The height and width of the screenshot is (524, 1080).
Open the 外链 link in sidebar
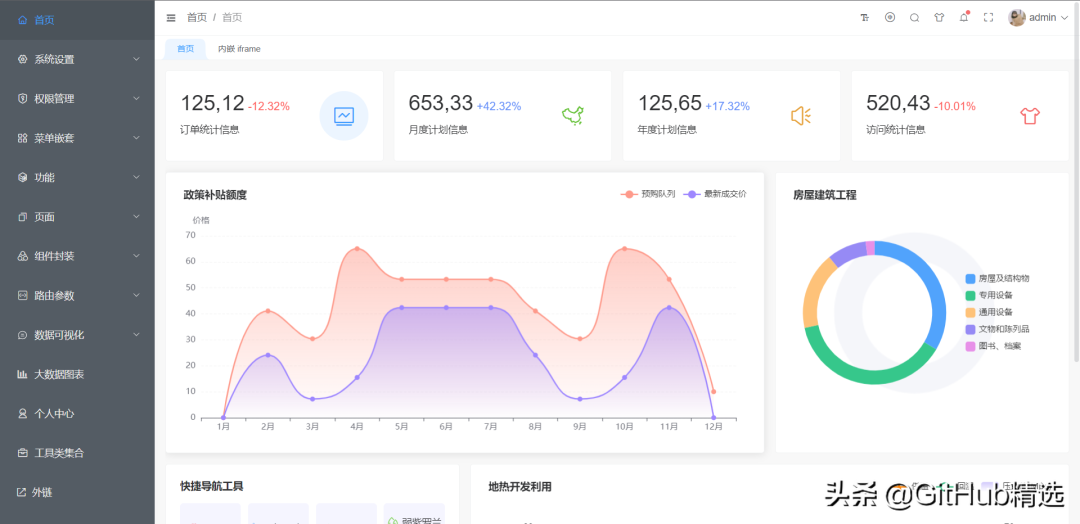tap(41, 492)
